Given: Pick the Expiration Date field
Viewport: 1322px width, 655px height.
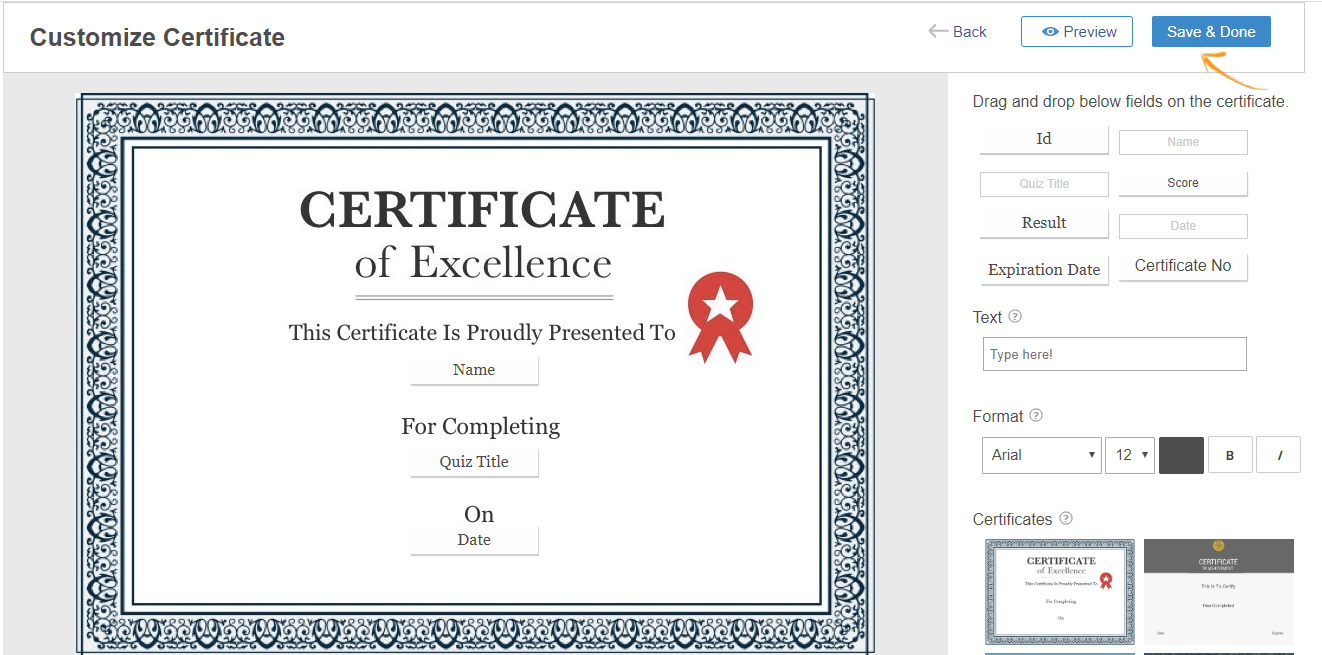Looking at the screenshot, I should pyautogui.click(x=1044, y=270).
